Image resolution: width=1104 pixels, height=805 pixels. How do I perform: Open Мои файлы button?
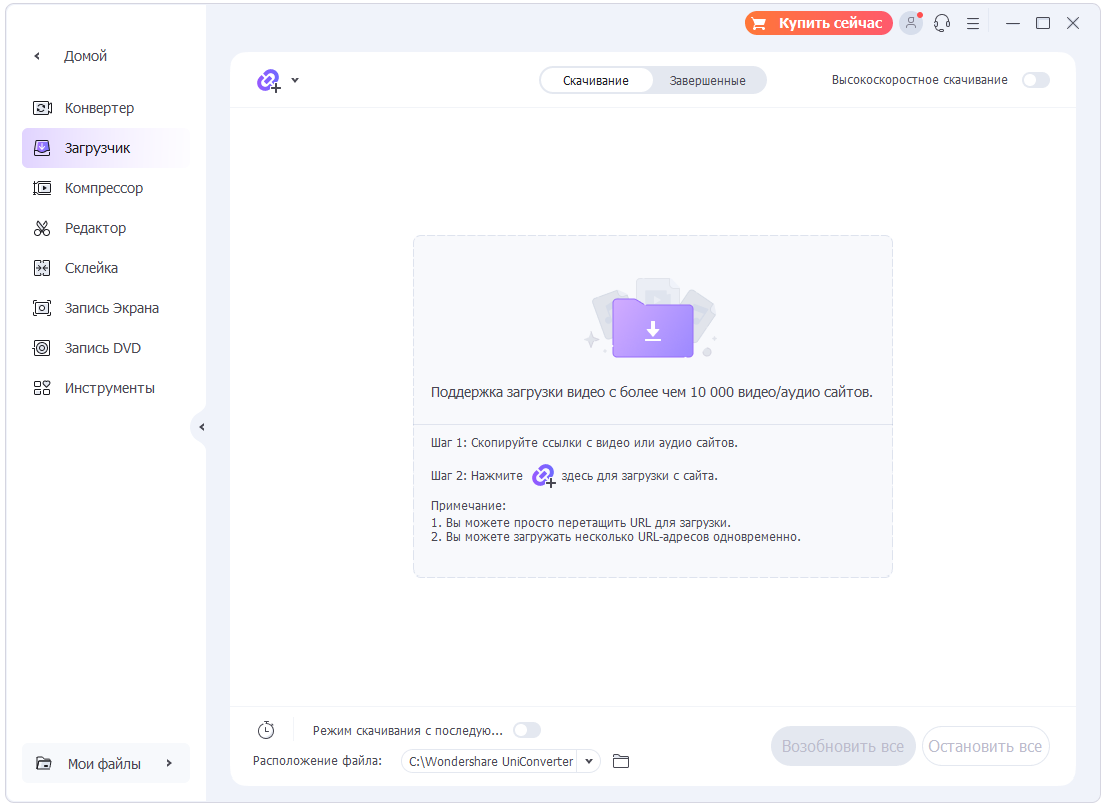(106, 763)
